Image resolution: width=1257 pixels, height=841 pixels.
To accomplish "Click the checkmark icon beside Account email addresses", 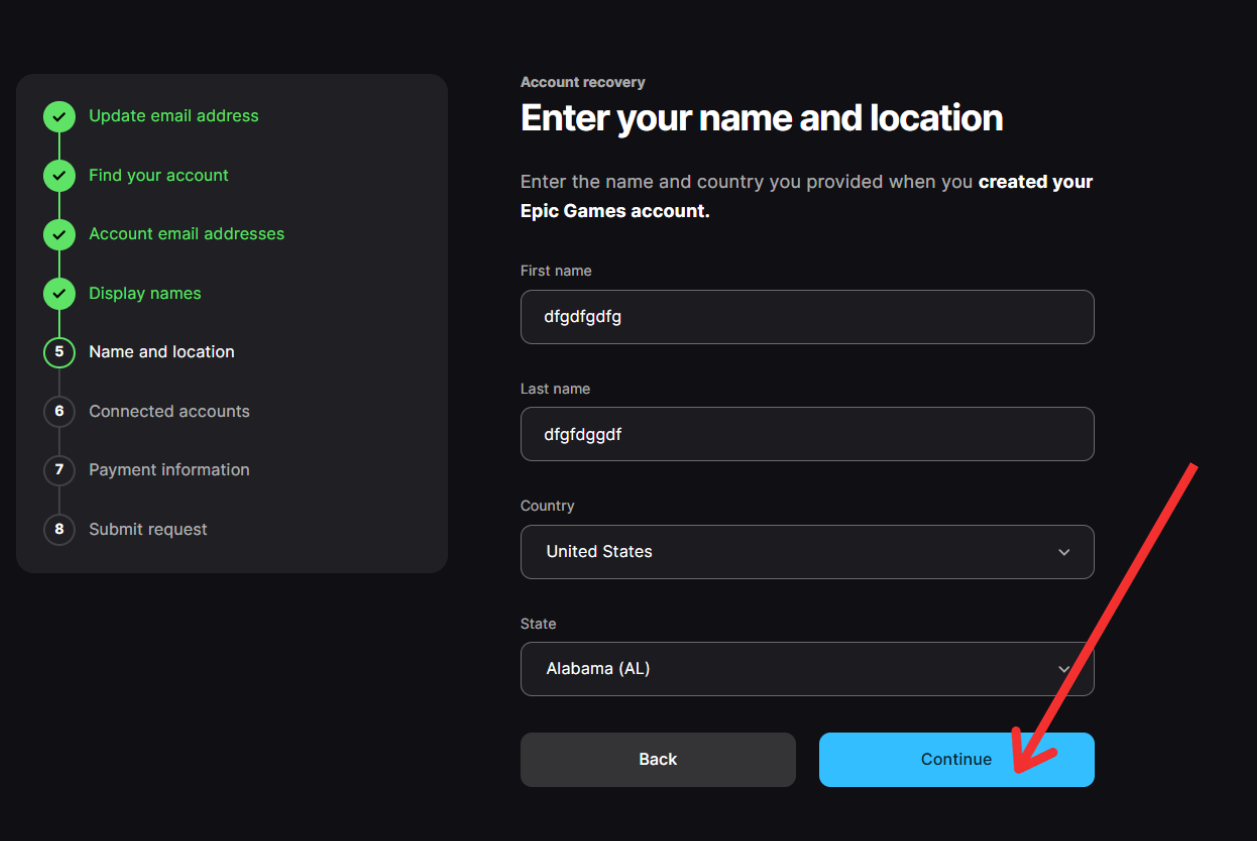I will (59, 235).
